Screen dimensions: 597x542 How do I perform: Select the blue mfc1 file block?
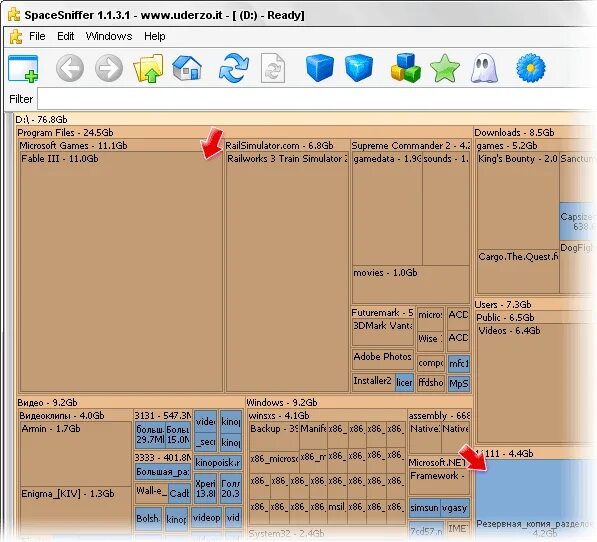click(459, 363)
